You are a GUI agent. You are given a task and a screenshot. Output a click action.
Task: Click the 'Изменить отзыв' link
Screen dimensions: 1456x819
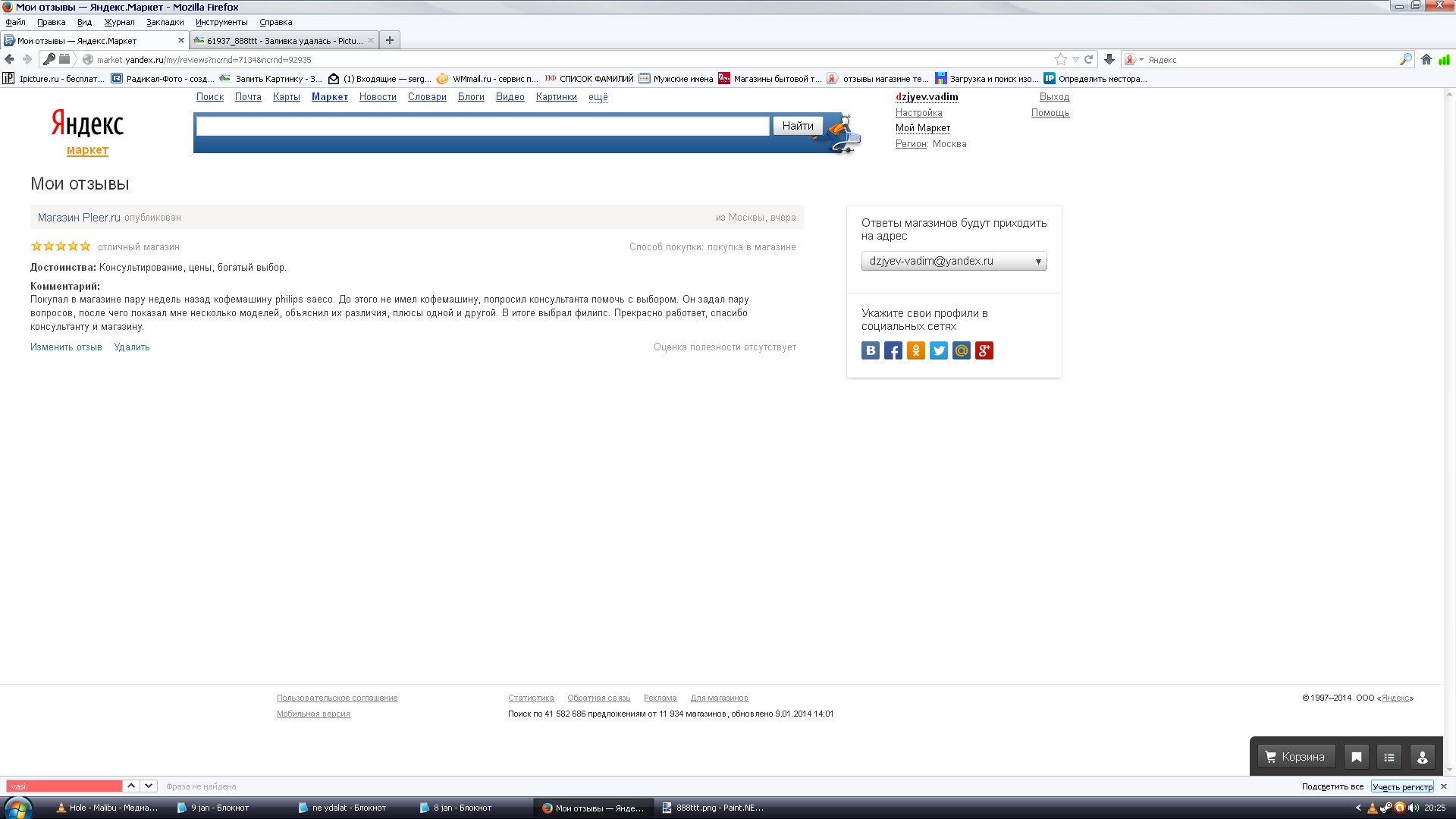[x=66, y=347]
